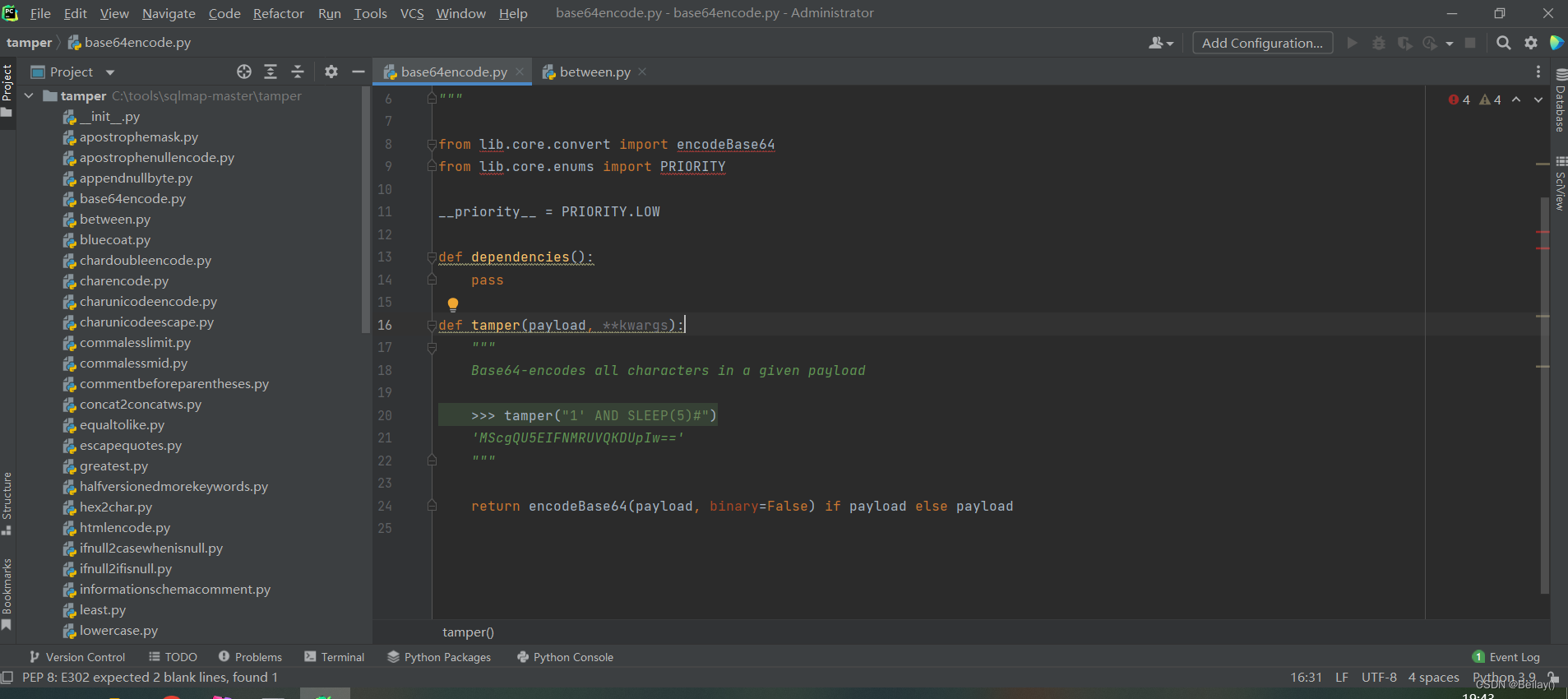This screenshot has width=1568, height=699.
Task: Fold the docstring at line 17
Action: (x=432, y=348)
